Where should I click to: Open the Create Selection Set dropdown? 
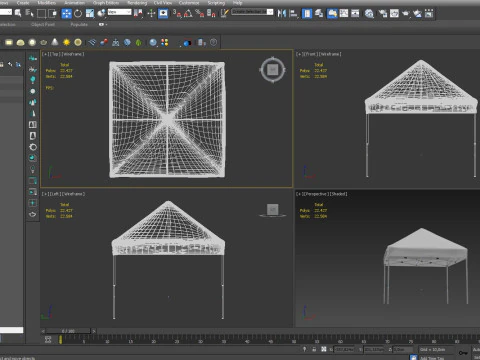[252, 12]
